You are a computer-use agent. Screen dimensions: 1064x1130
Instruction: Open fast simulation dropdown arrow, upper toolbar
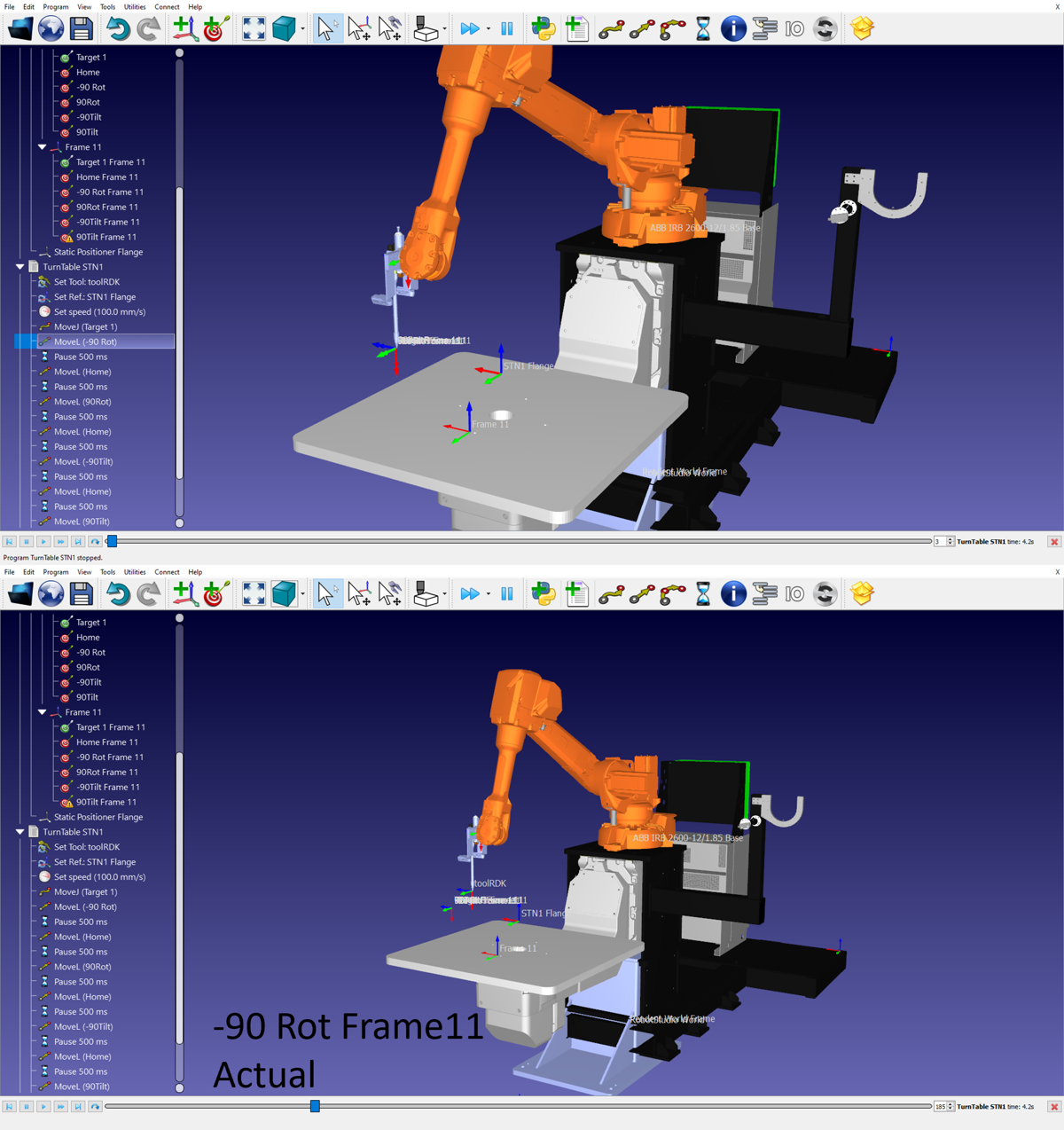[488, 29]
